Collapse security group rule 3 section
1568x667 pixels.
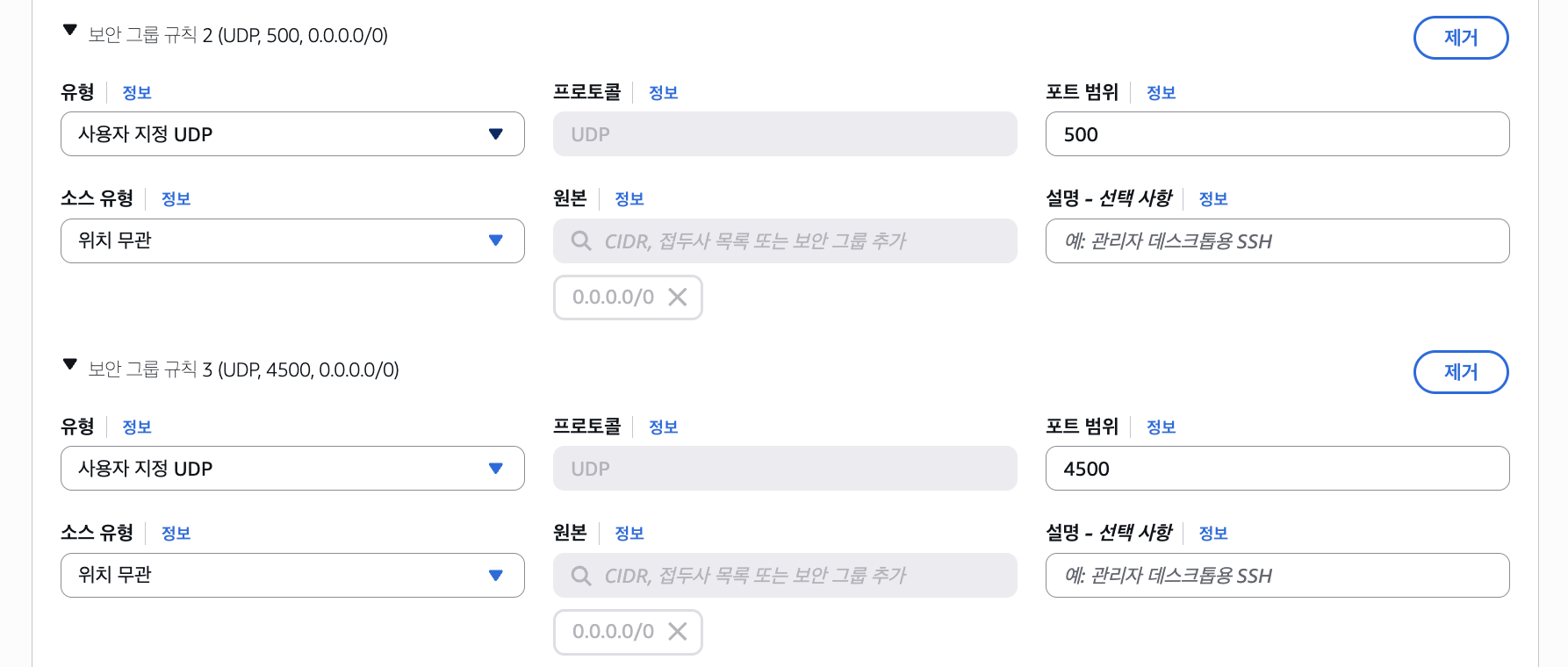[70, 365]
